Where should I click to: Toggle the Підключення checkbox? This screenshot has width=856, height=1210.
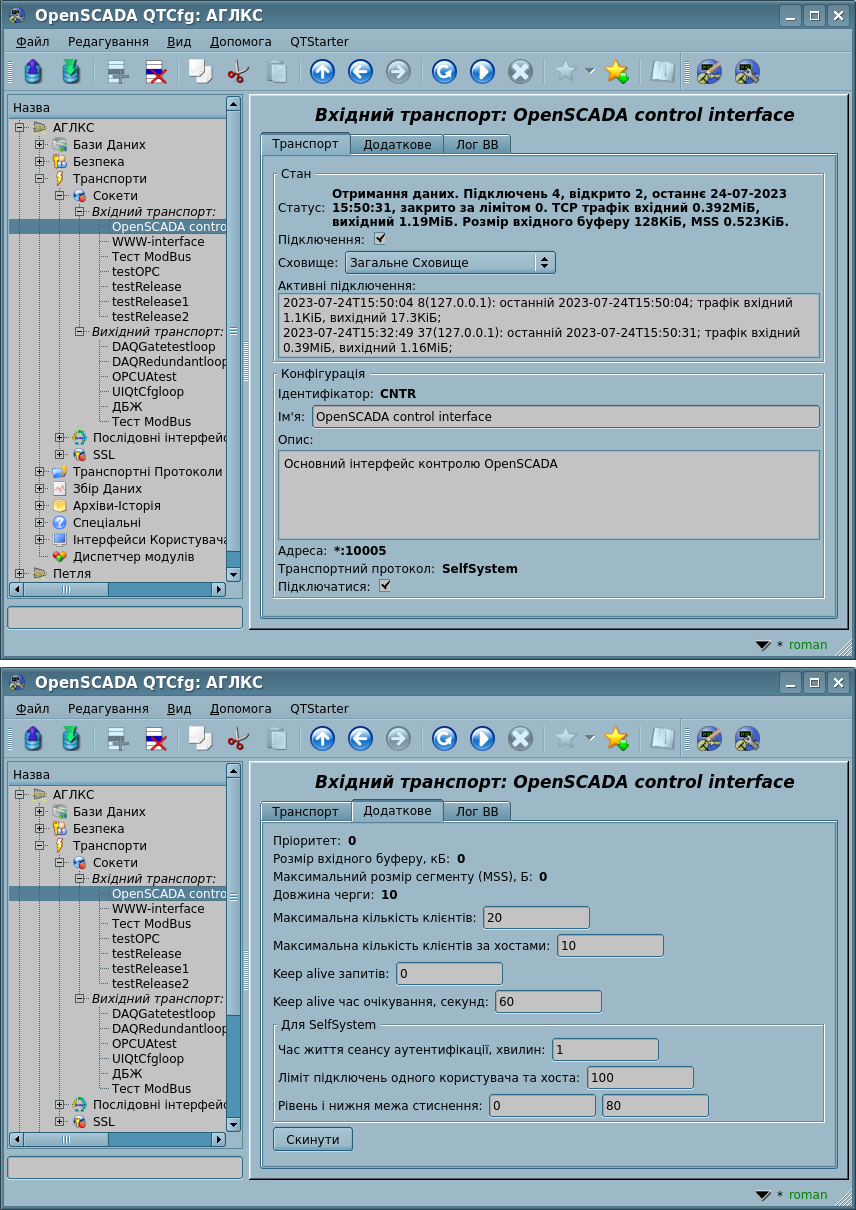click(380, 239)
